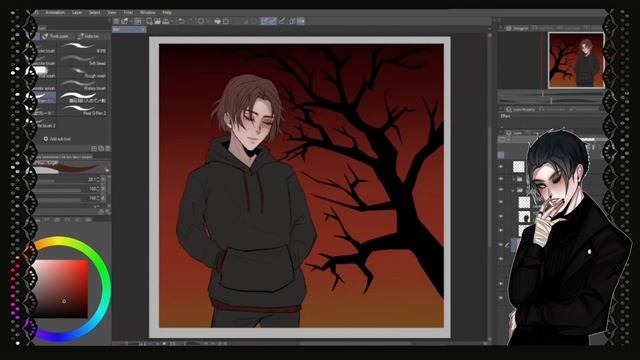
Task: Switch to the Thick paint sub tool tab
Action: tap(56, 36)
